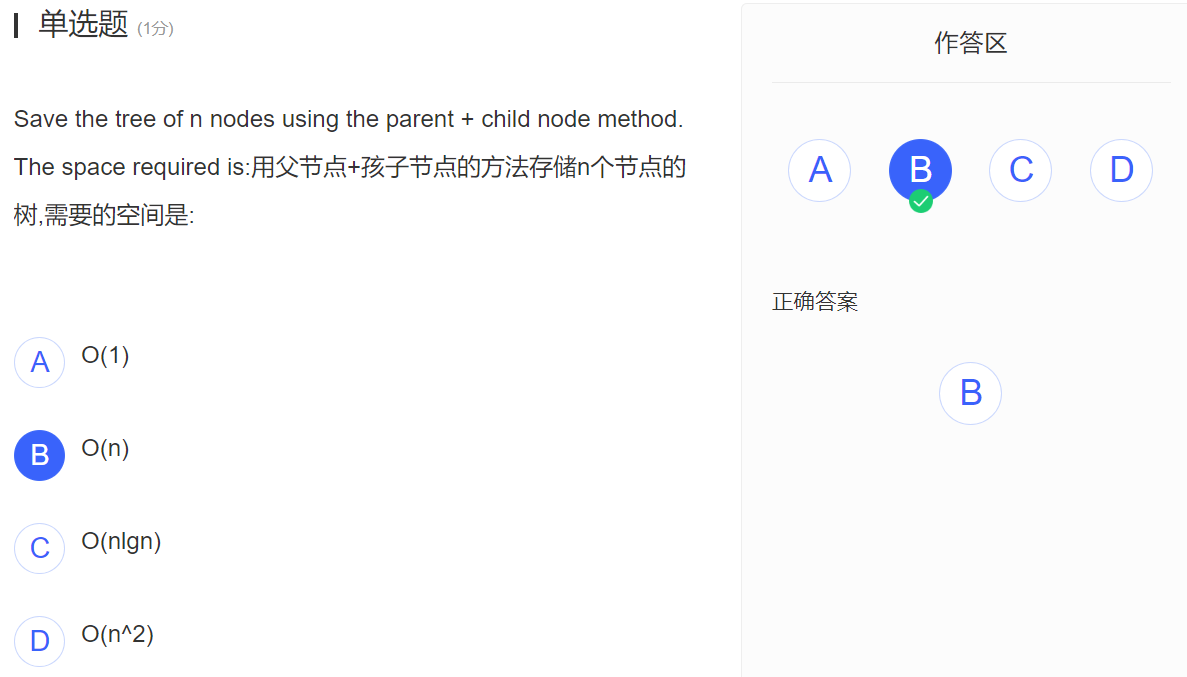Select the filled B circle beside O(n)
This screenshot has width=1187, height=677.
pos(39,455)
